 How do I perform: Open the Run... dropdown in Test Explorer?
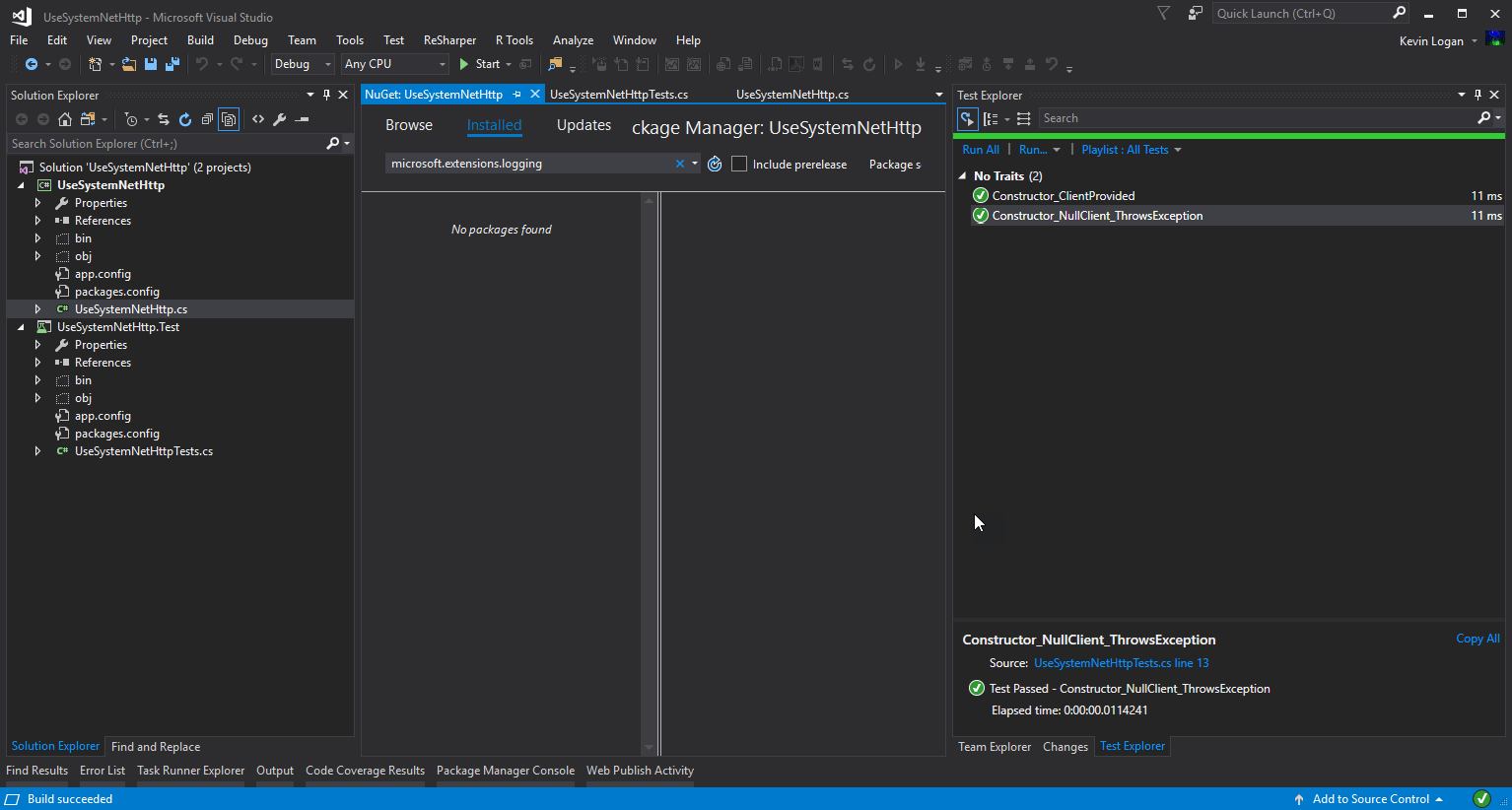(x=1039, y=150)
